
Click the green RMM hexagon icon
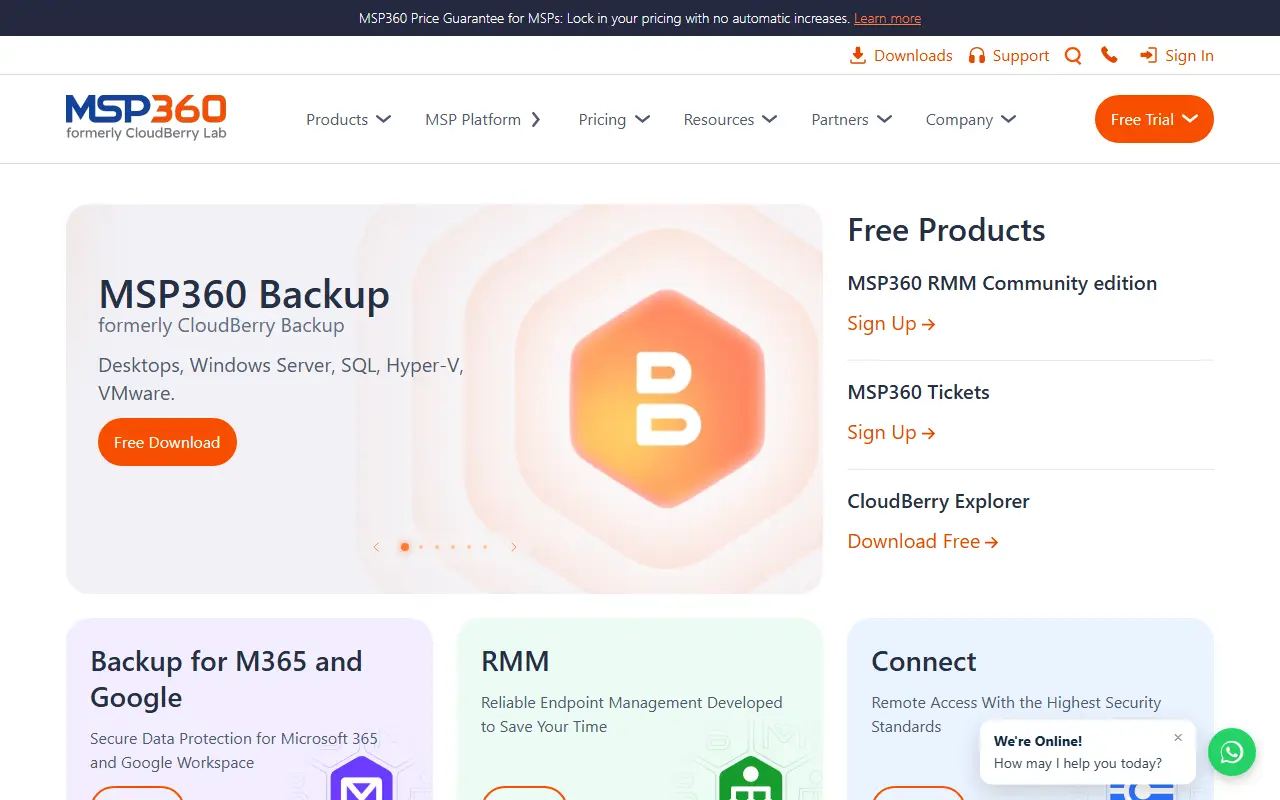(x=751, y=780)
